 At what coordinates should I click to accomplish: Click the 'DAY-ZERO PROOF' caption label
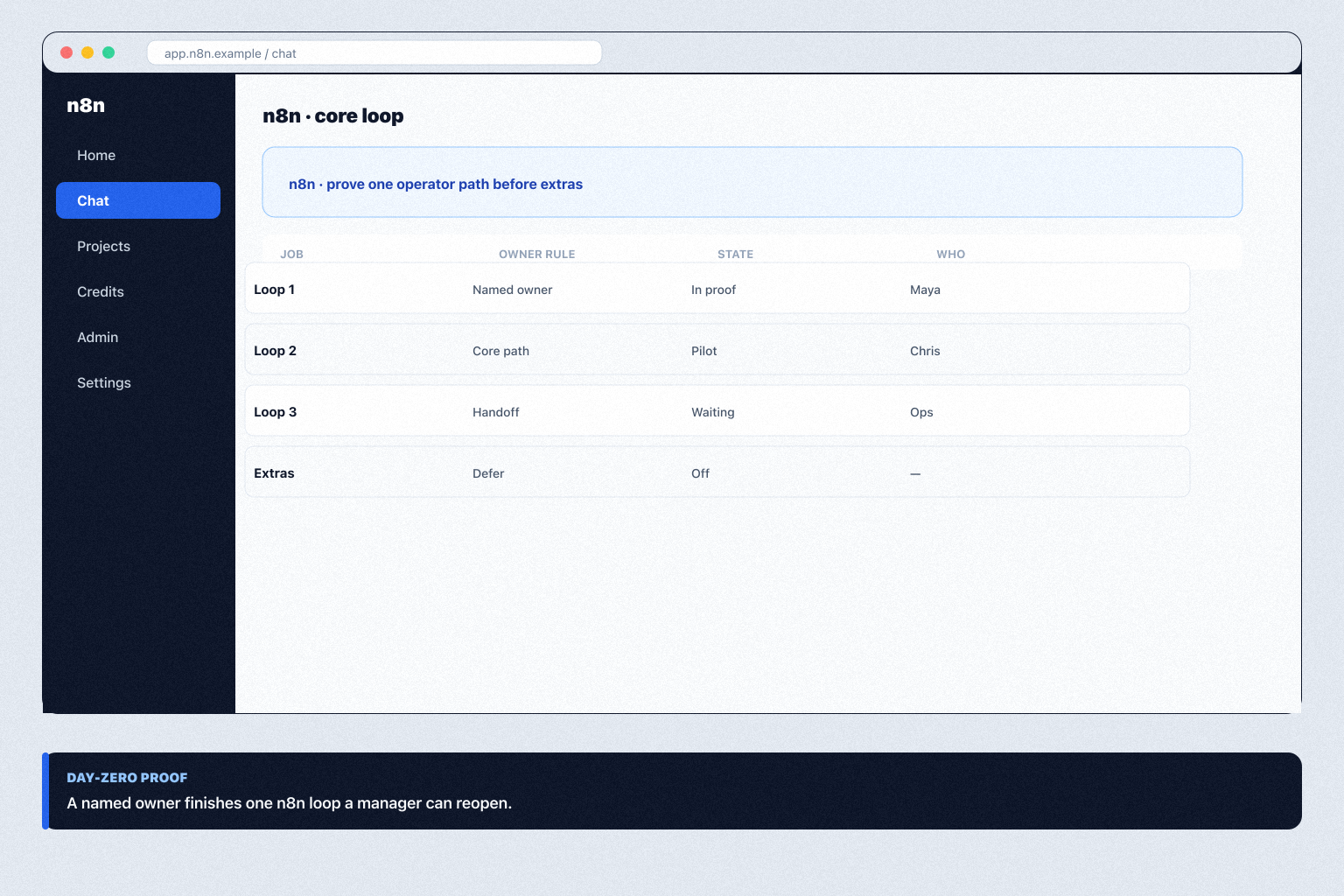[x=127, y=778]
